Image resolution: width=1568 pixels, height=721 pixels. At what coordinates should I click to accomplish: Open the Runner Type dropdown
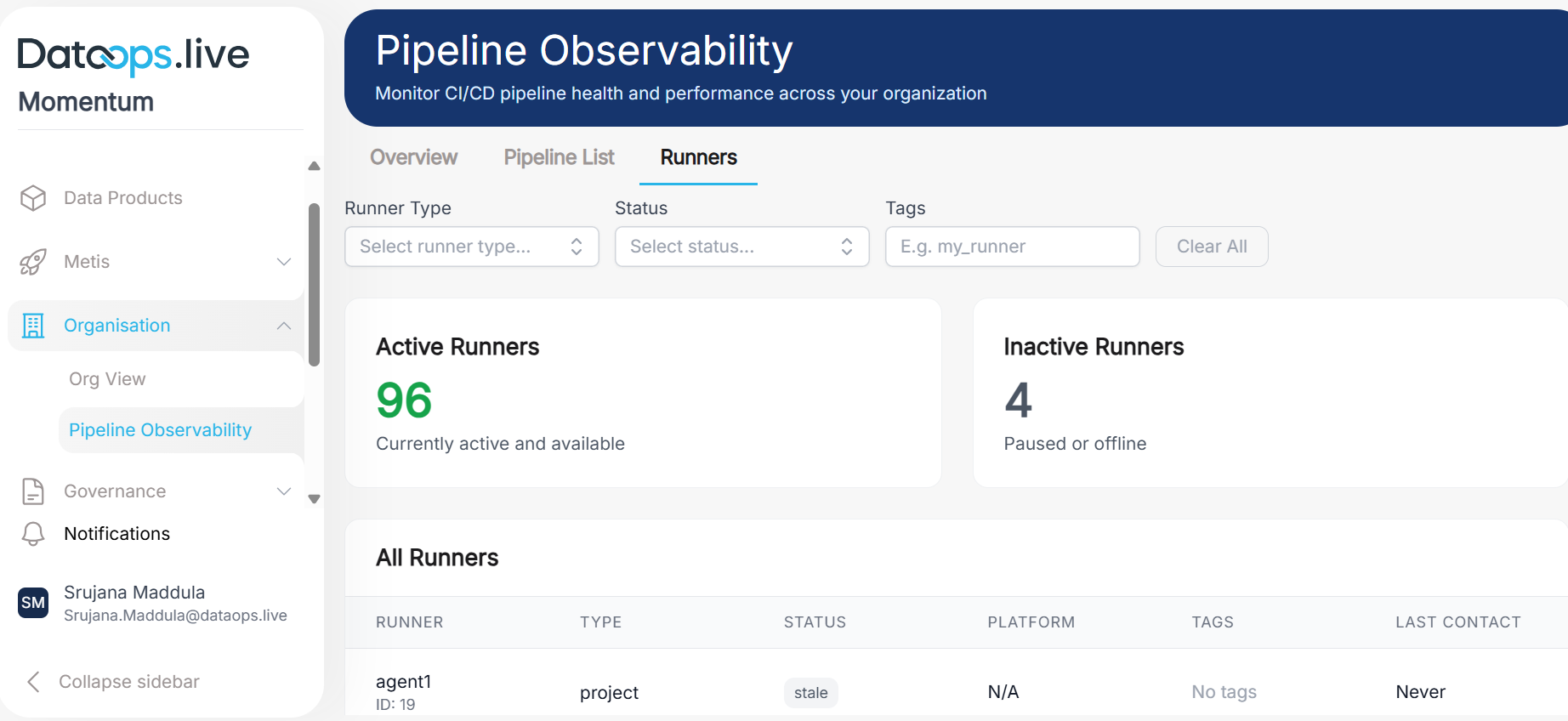click(x=471, y=247)
